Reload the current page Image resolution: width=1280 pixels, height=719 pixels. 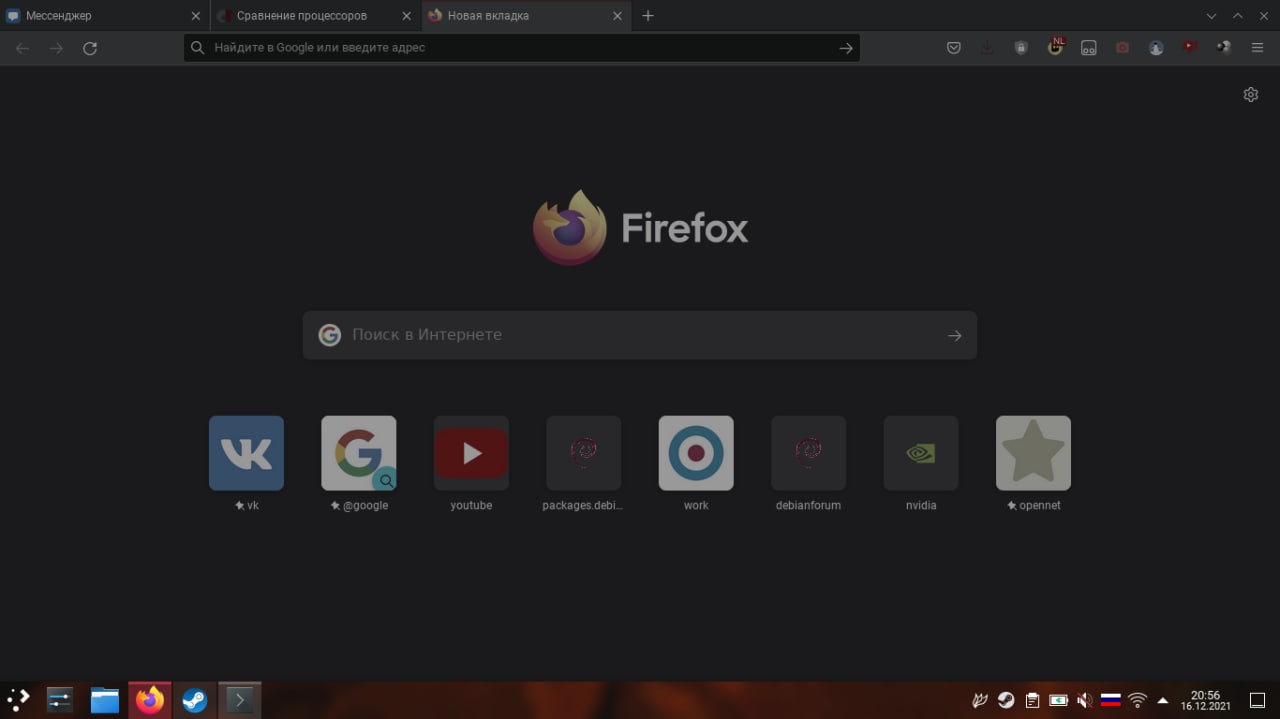90,48
